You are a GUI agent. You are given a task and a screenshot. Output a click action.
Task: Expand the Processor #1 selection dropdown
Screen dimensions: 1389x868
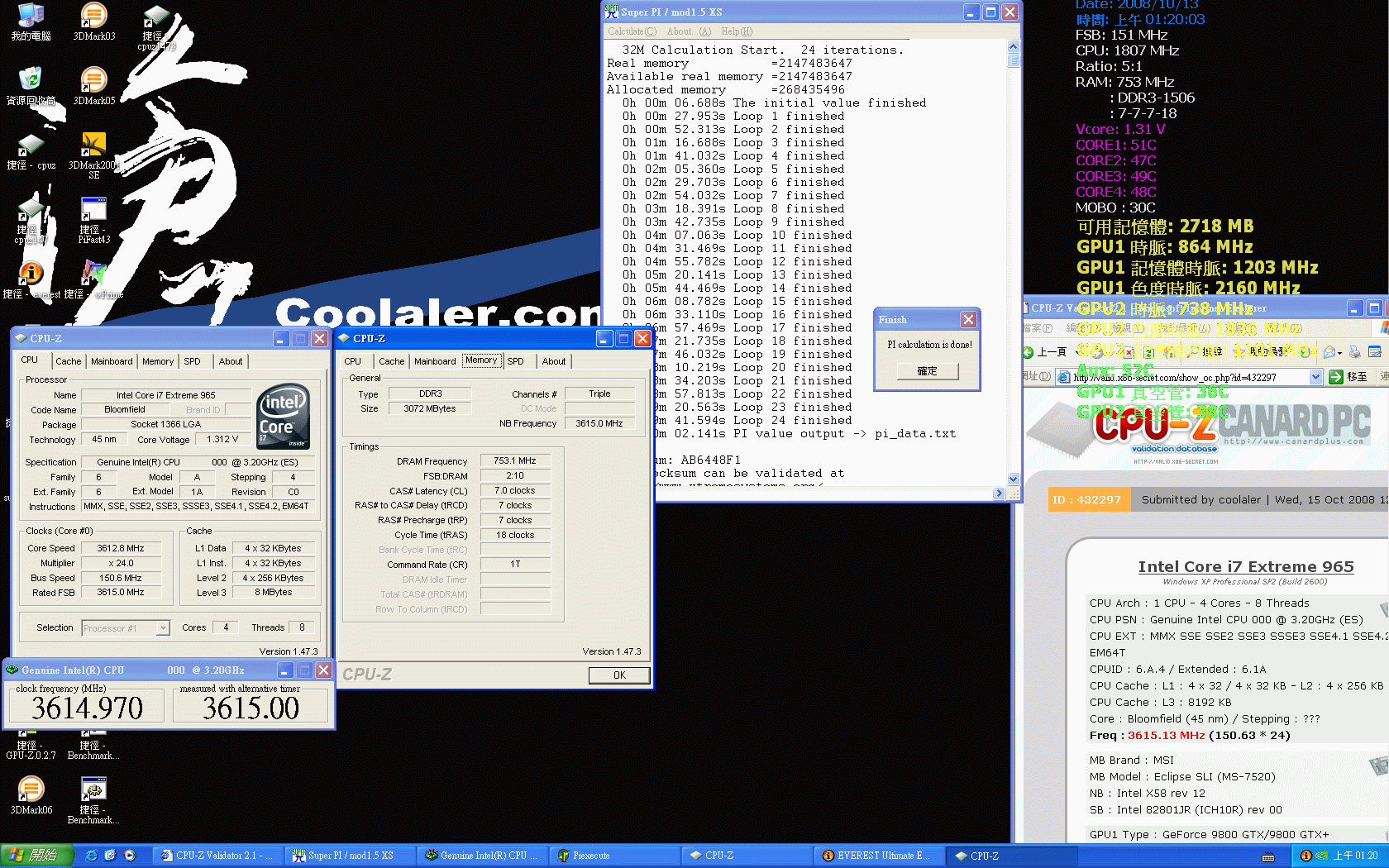tap(163, 628)
